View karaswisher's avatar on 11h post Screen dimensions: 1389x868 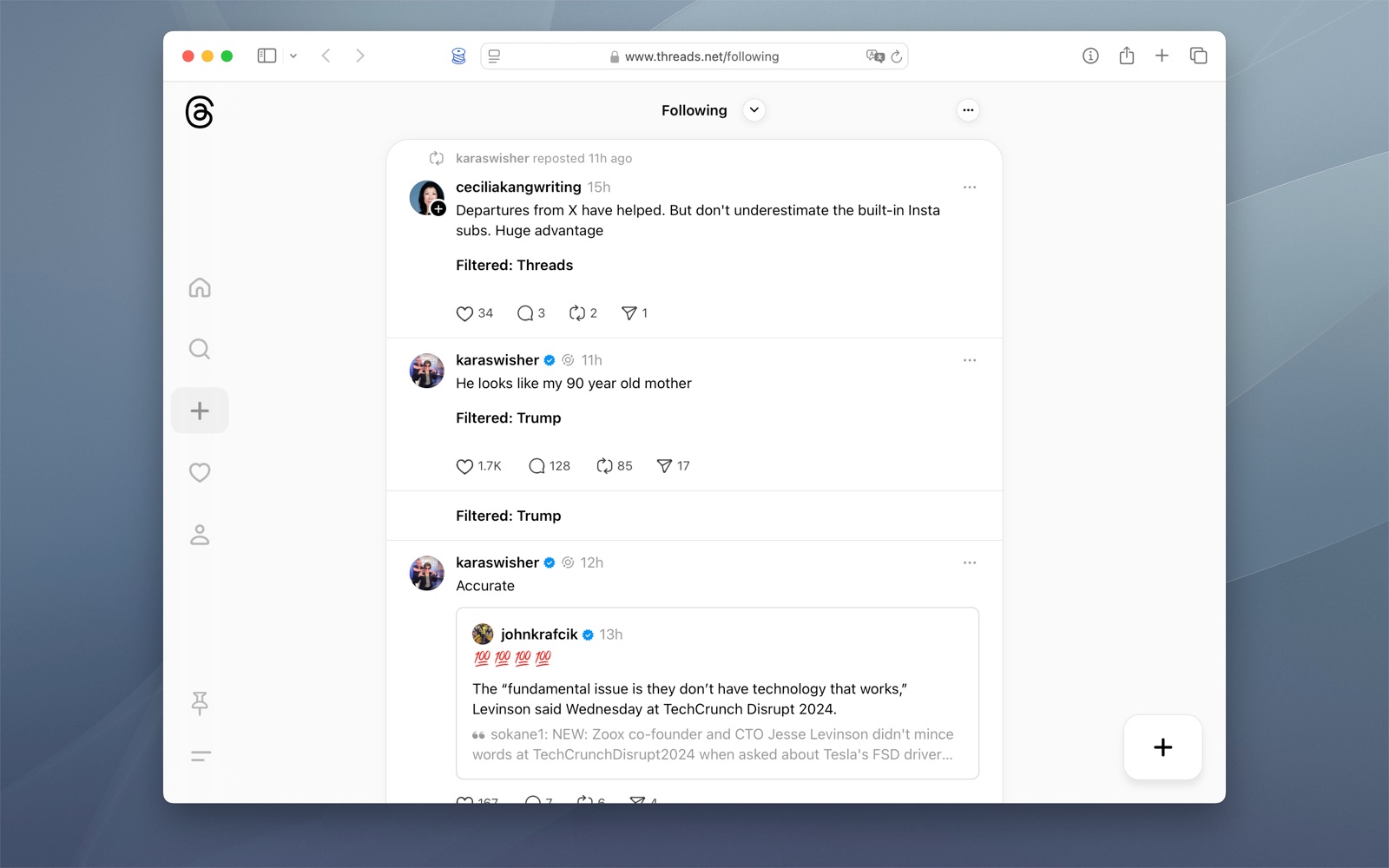(x=426, y=371)
